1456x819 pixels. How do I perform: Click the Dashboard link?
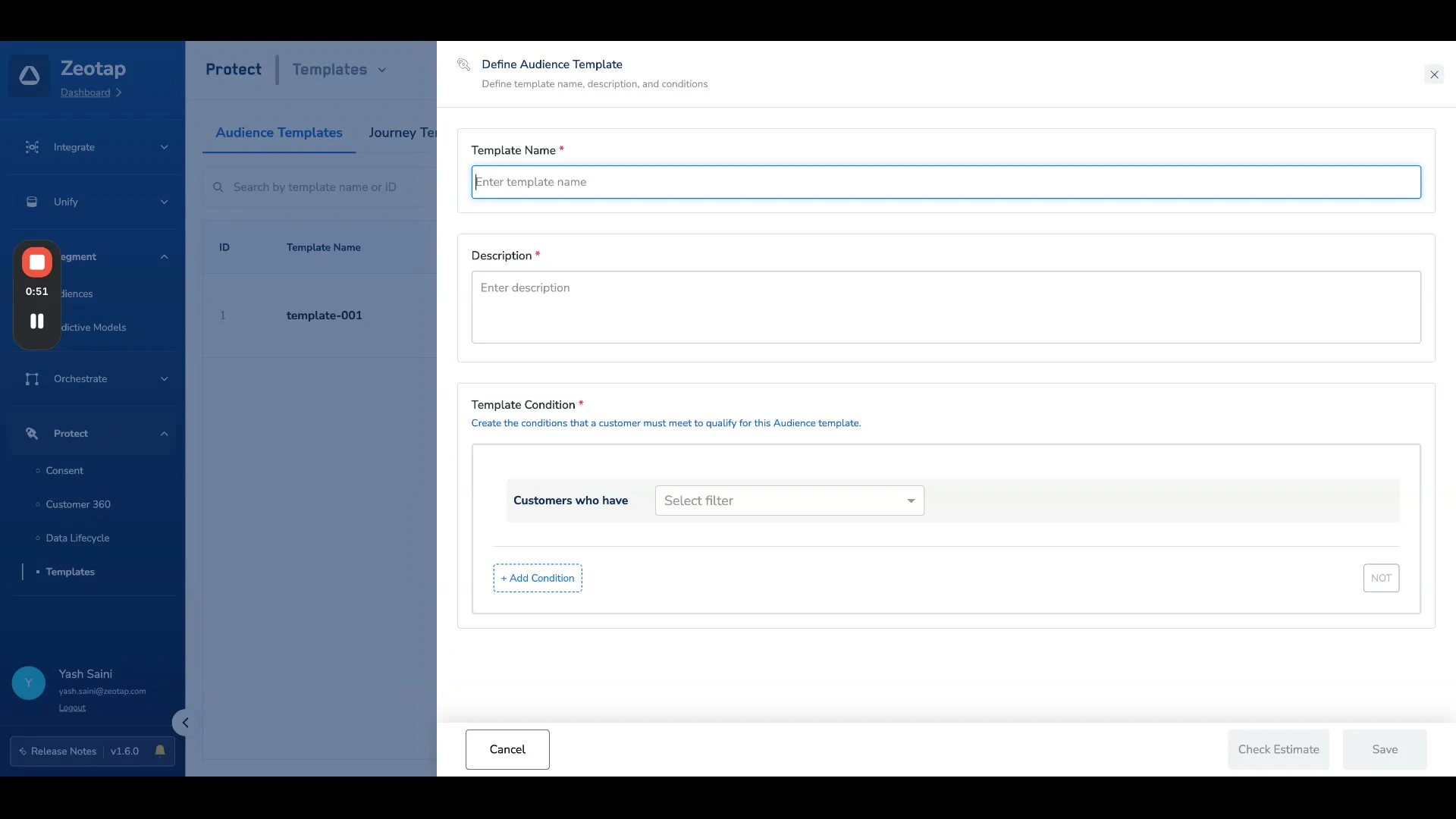(85, 93)
